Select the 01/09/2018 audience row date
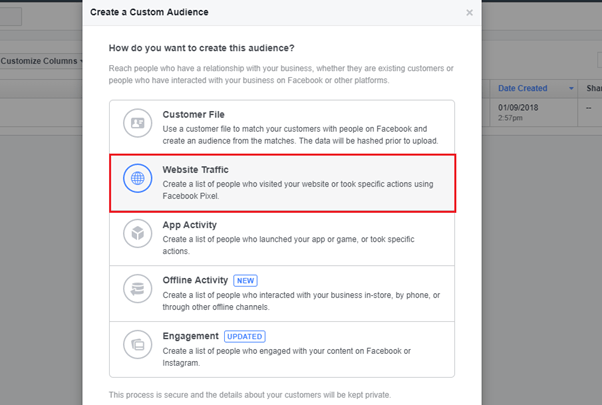The width and height of the screenshot is (602, 405). coord(518,107)
